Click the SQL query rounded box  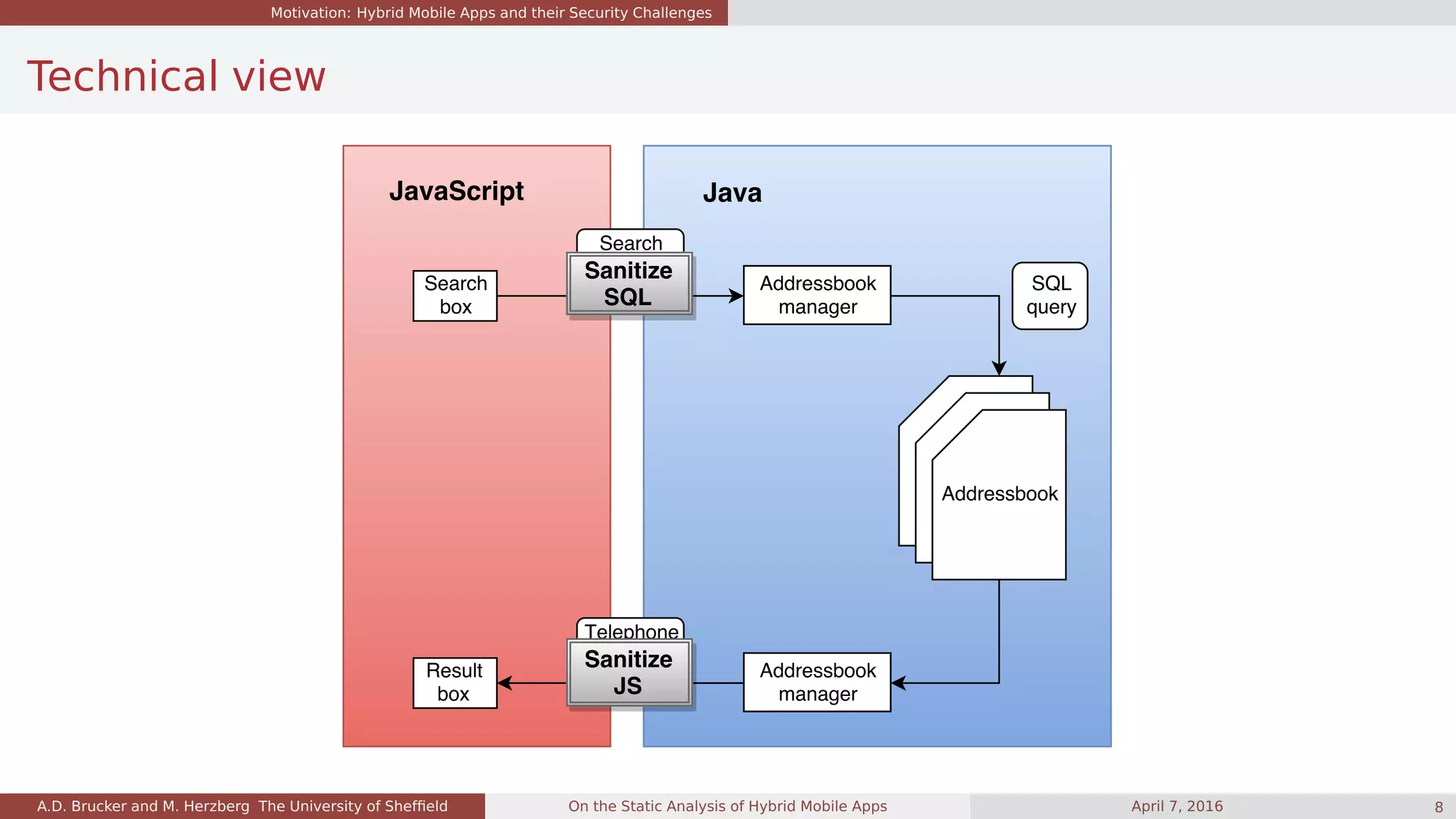pos(1050,296)
